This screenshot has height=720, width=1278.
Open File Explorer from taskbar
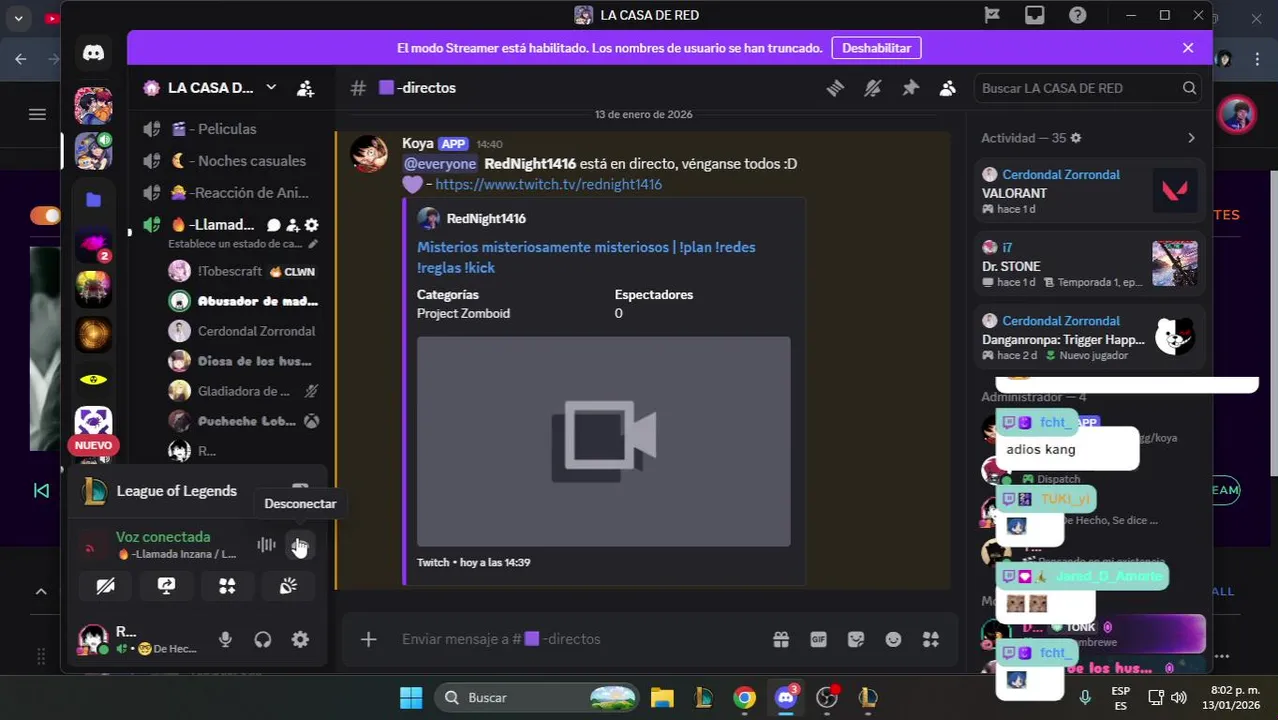[662, 698]
